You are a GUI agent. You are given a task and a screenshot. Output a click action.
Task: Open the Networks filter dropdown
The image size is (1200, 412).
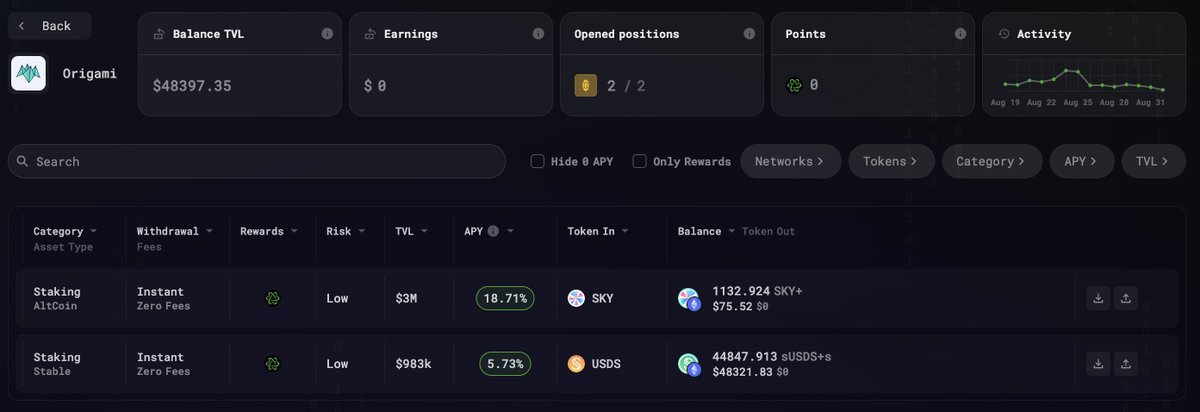tap(790, 161)
